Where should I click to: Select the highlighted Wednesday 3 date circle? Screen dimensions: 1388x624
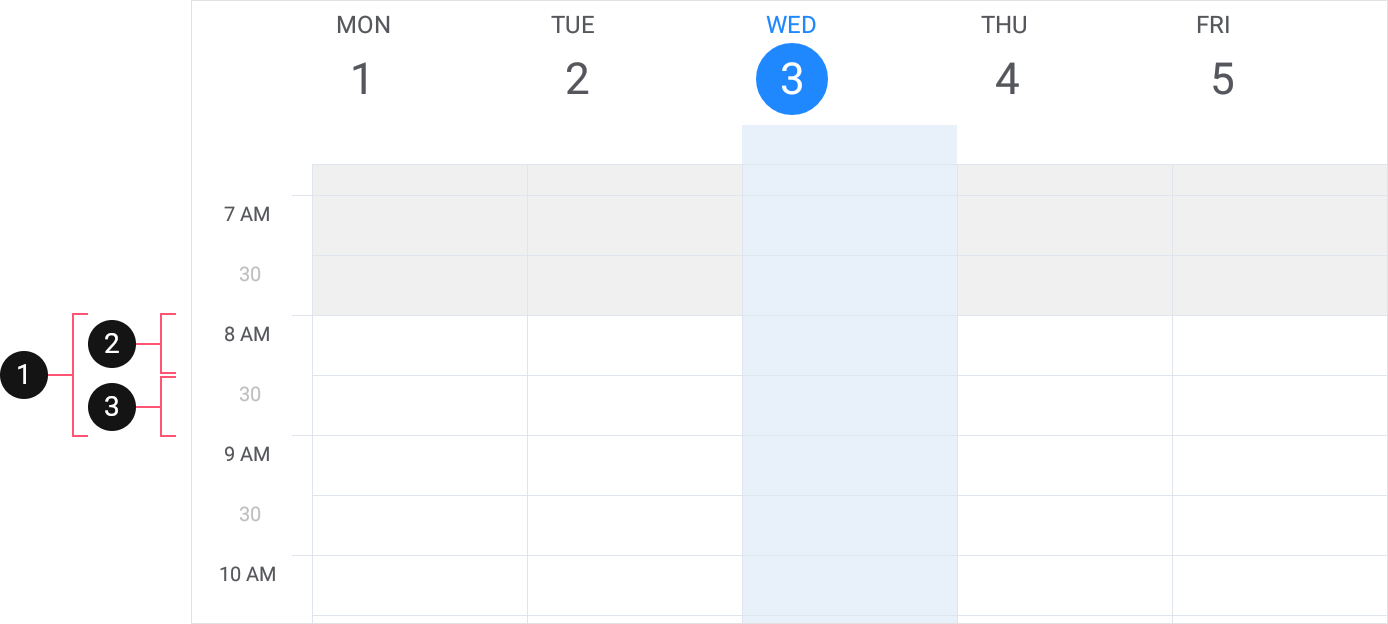pyautogui.click(x=792, y=79)
